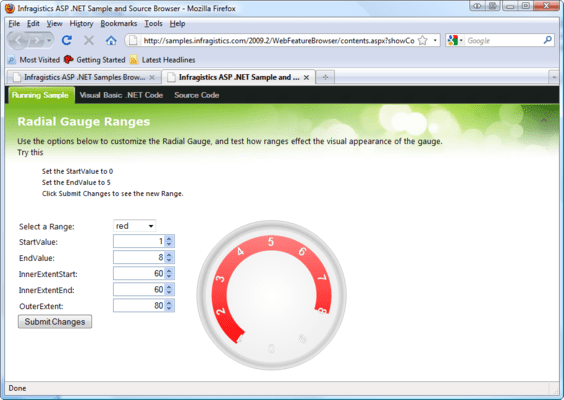Close the active Sample and Source tab

click(306, 77)
